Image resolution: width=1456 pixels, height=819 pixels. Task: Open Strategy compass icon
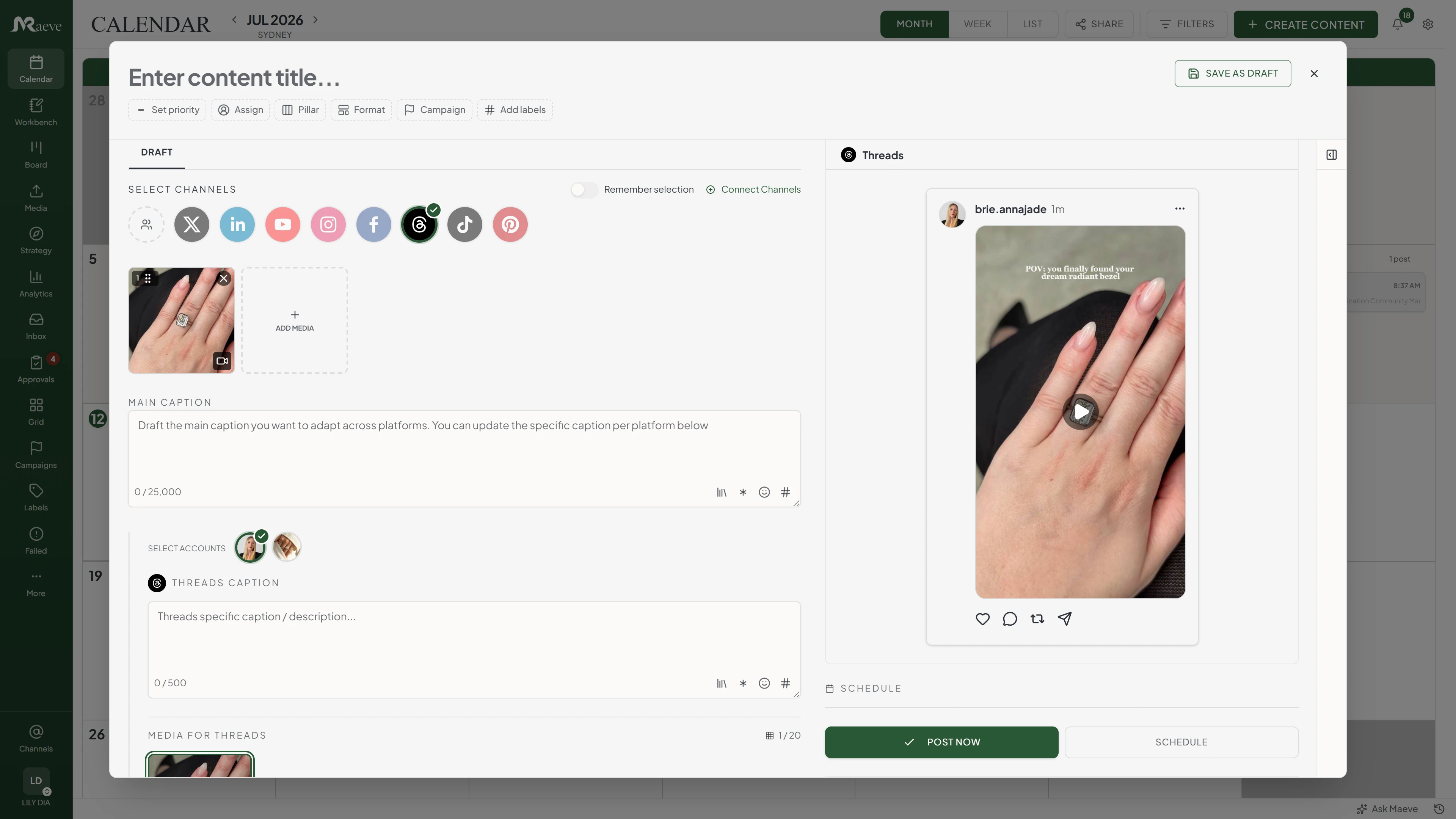pos(36,240)
